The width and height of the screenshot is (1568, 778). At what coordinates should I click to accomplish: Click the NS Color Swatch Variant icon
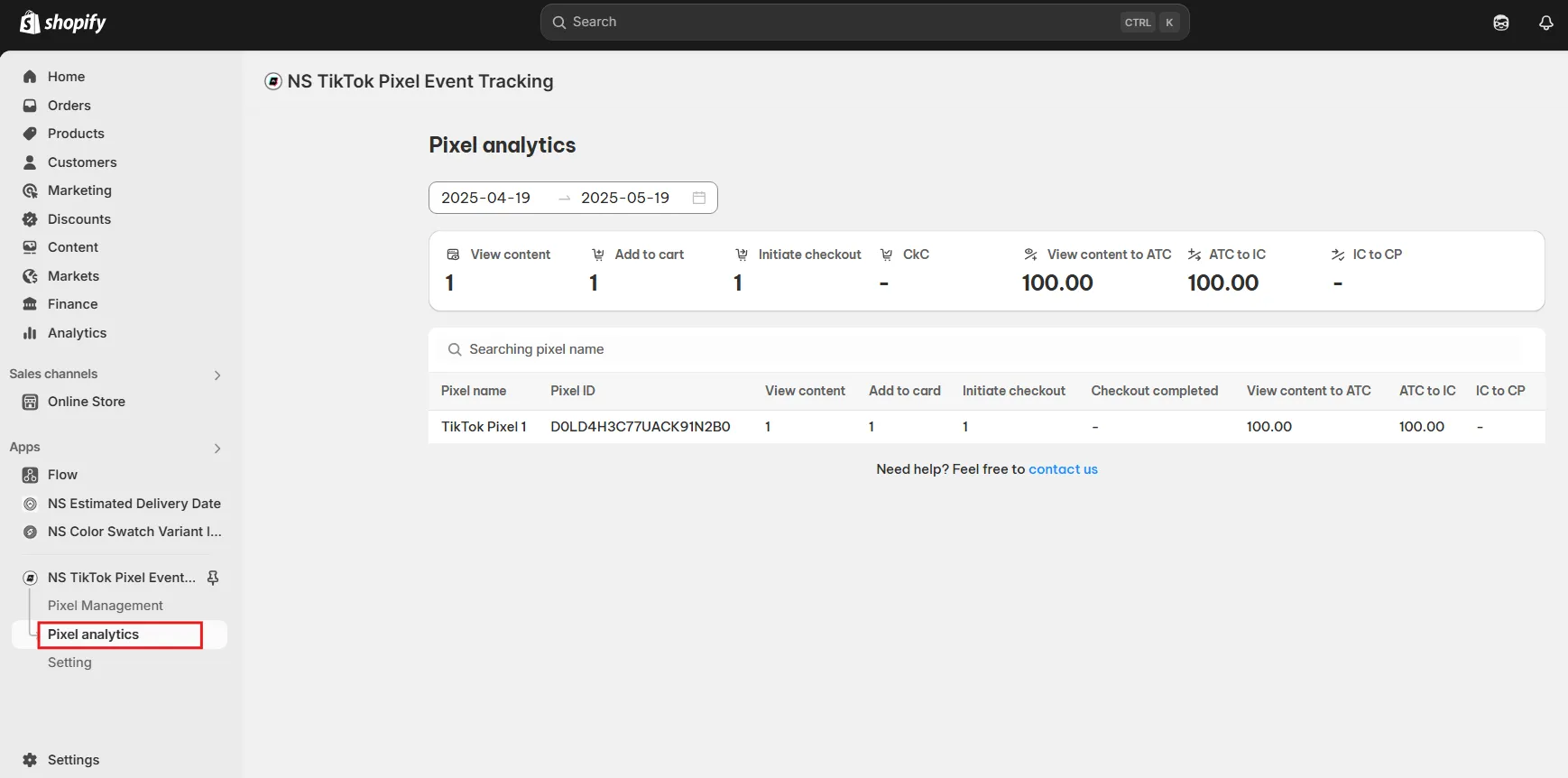[30, 532]
